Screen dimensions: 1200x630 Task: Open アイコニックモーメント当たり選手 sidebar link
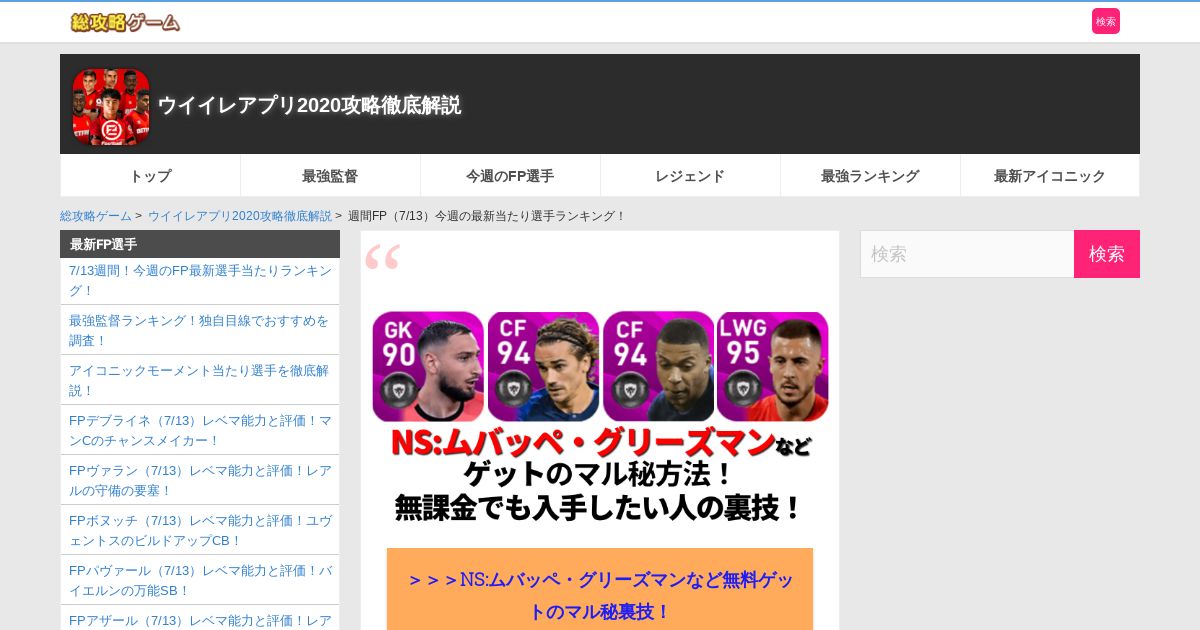click(x=200, y=380)
